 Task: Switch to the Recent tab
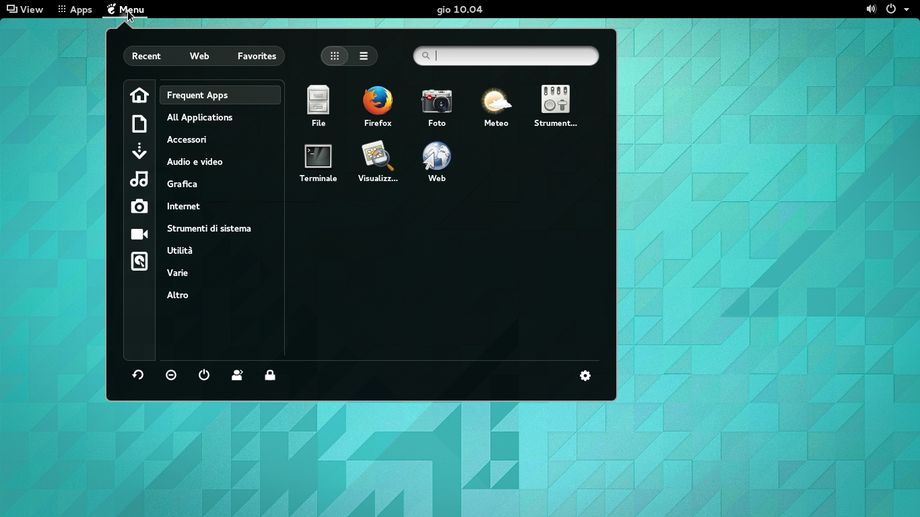(146, 56)
